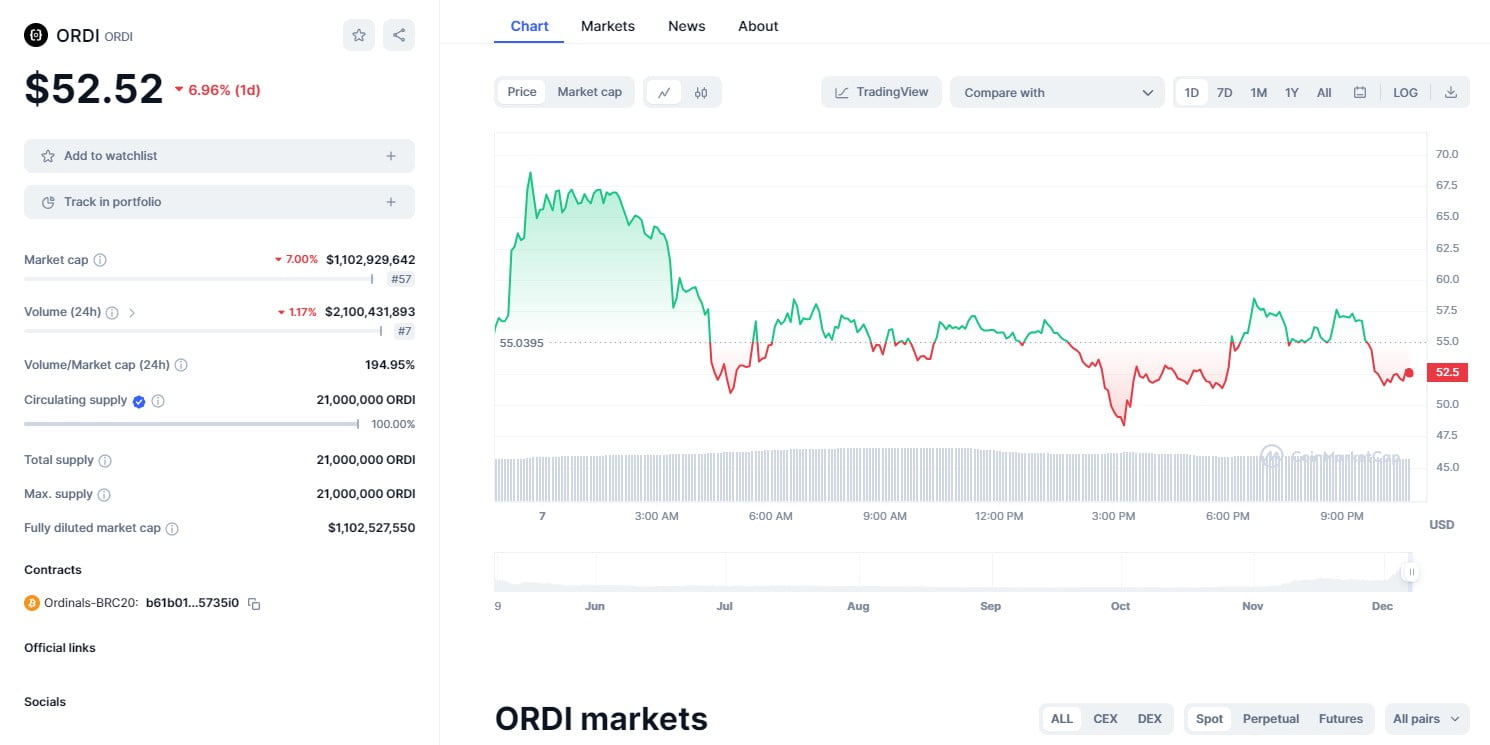Click the #57 market cap rank badge

click(x=400, y=279)
